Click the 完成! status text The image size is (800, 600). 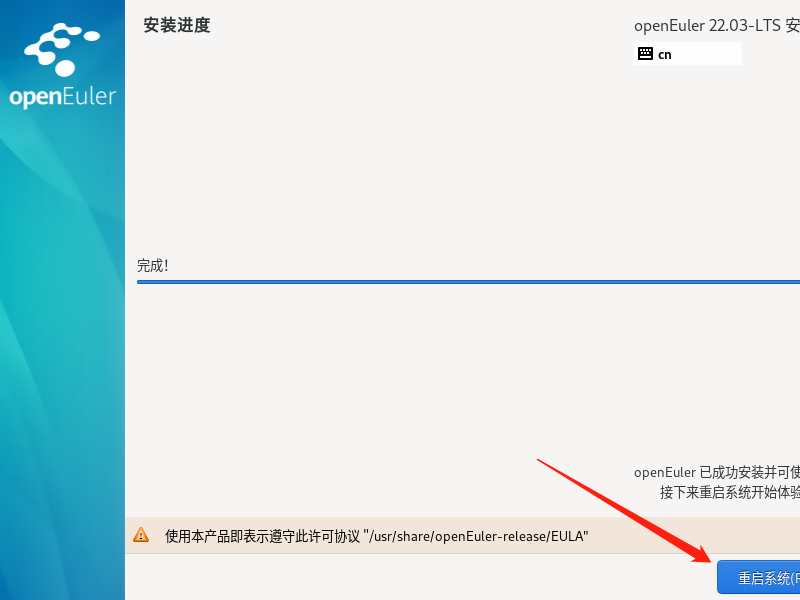[153, 266]
